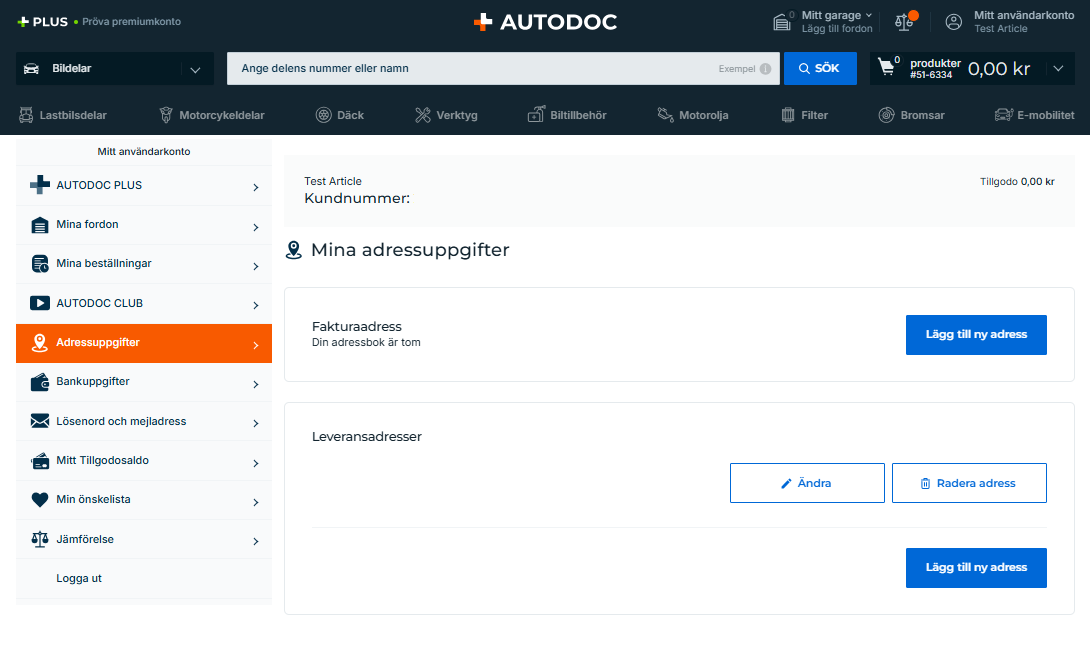
Task: Click the AUTODOC logo in header
Action: coord(545,22)
